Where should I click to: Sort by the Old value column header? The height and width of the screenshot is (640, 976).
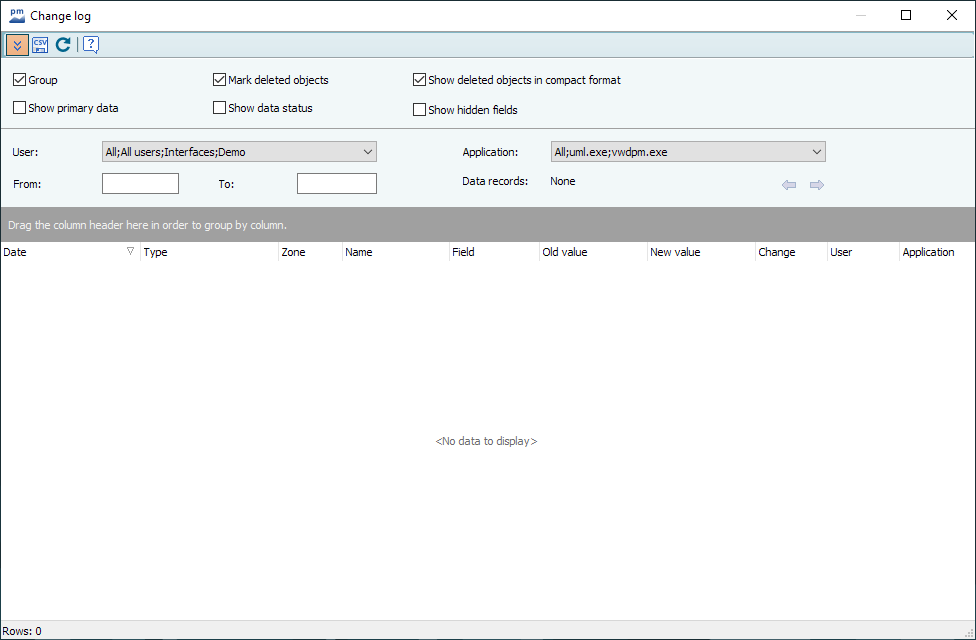(x=590, y=252)
